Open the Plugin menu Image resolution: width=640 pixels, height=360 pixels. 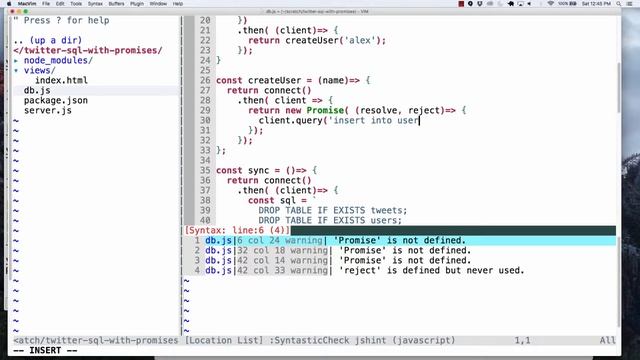pos(137,4)
